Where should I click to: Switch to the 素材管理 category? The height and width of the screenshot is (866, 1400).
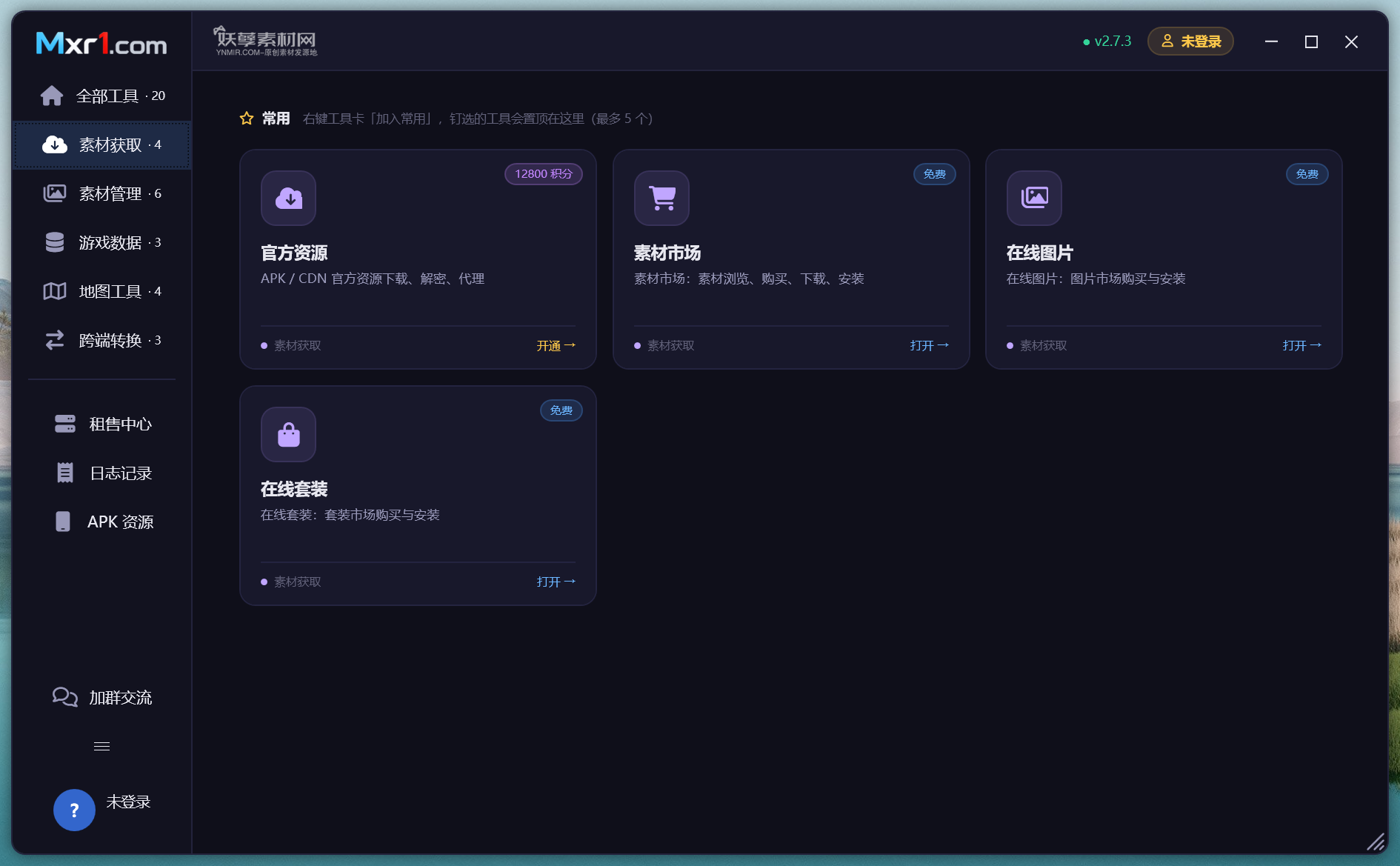(102, 193)
